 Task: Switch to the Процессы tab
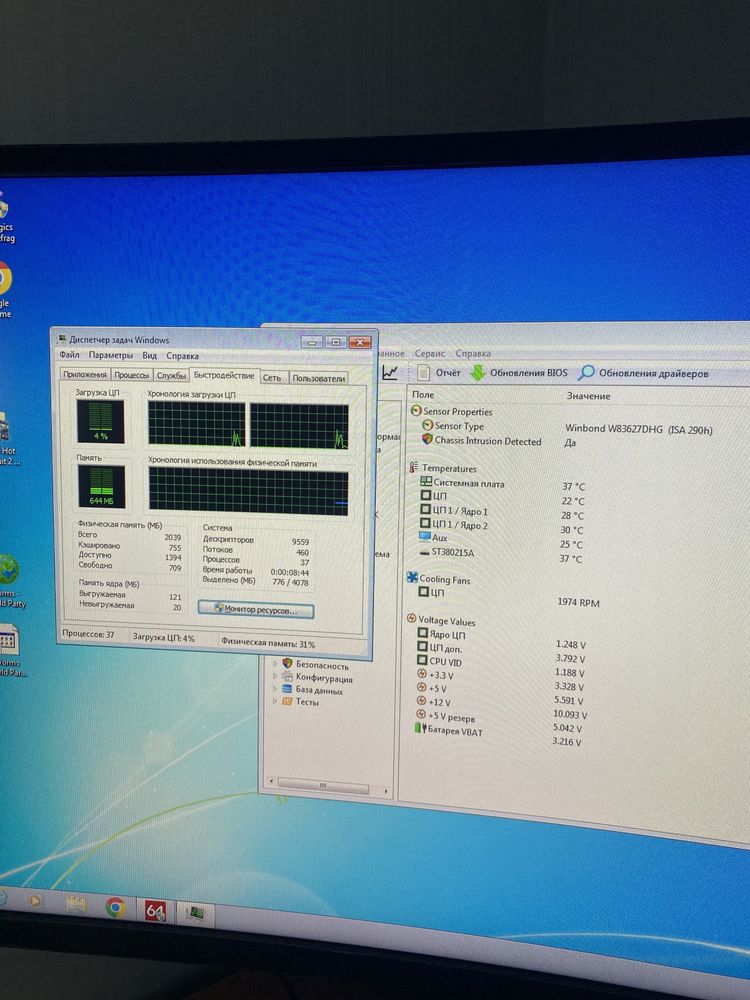click(x=131, y=375)
